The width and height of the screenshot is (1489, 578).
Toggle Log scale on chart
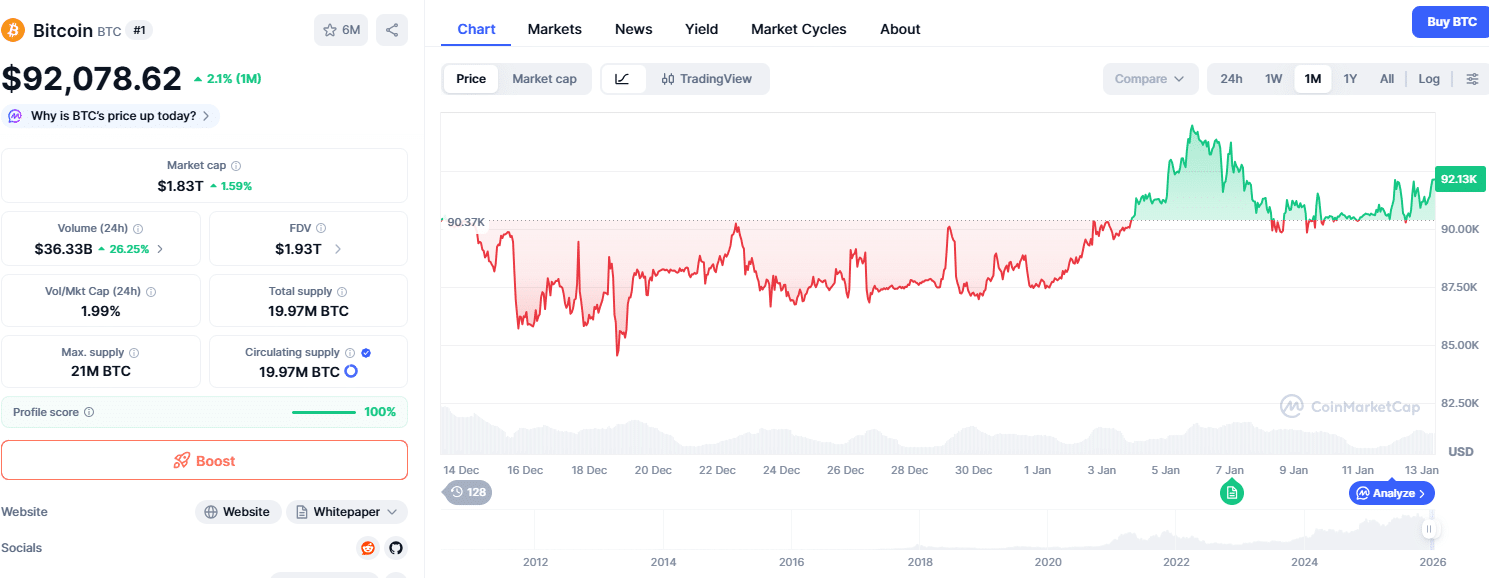click(1429, 79)
